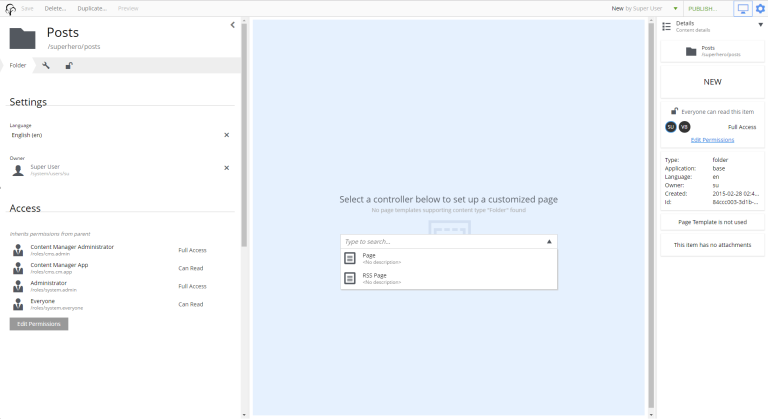Click the Delete... toolbar button
Screen dimensions: 768x419
55,8
